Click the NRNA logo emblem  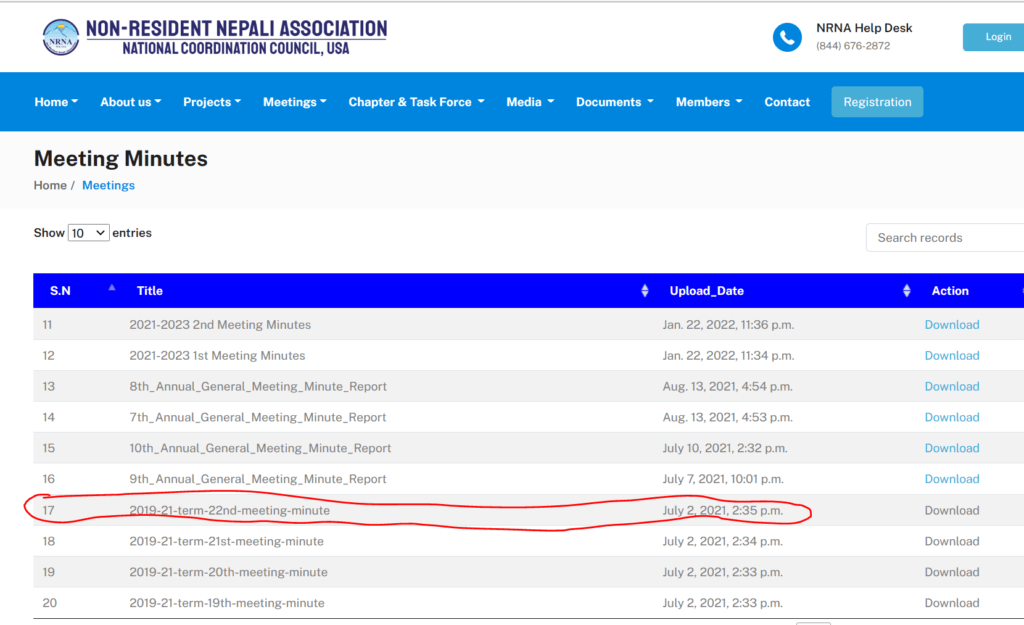[60, 37]
